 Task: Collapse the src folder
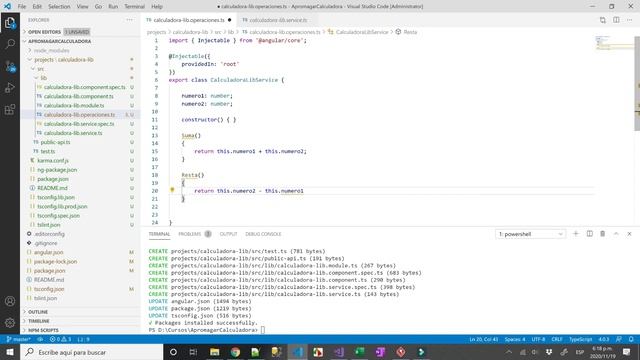pos(81,69)
